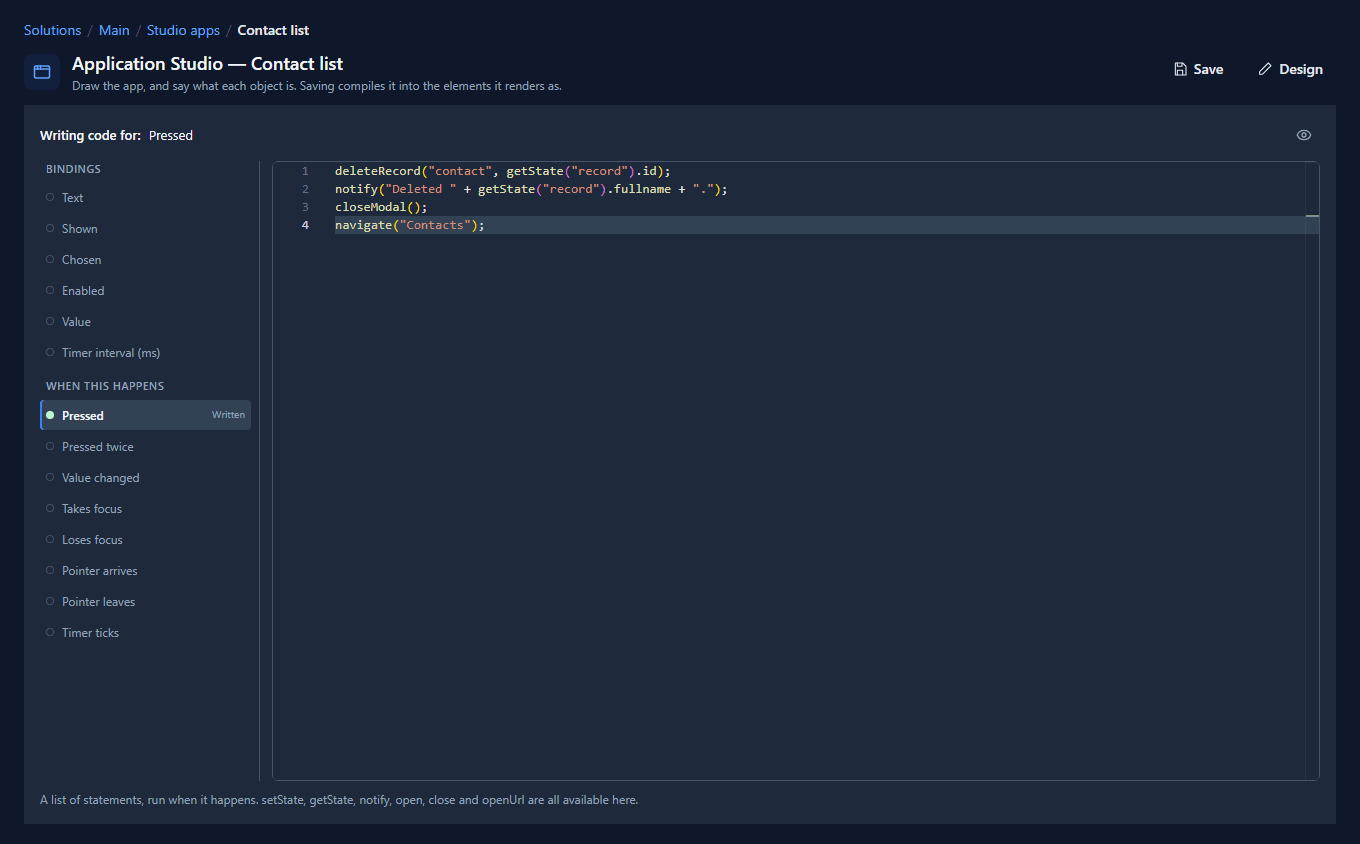The height and width of the screenshot is (844, 1360).
Task: Open Studio apps breadcrumb link
Action: point(183,30)
